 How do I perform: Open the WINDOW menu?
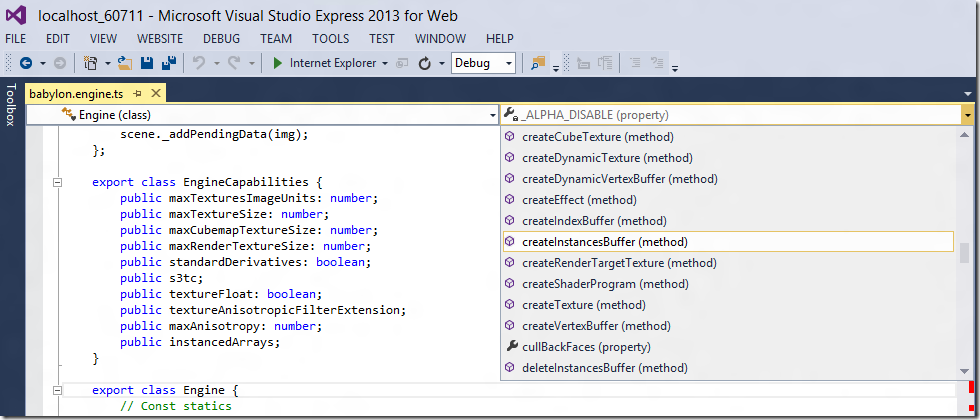click(x=440, y=39)
